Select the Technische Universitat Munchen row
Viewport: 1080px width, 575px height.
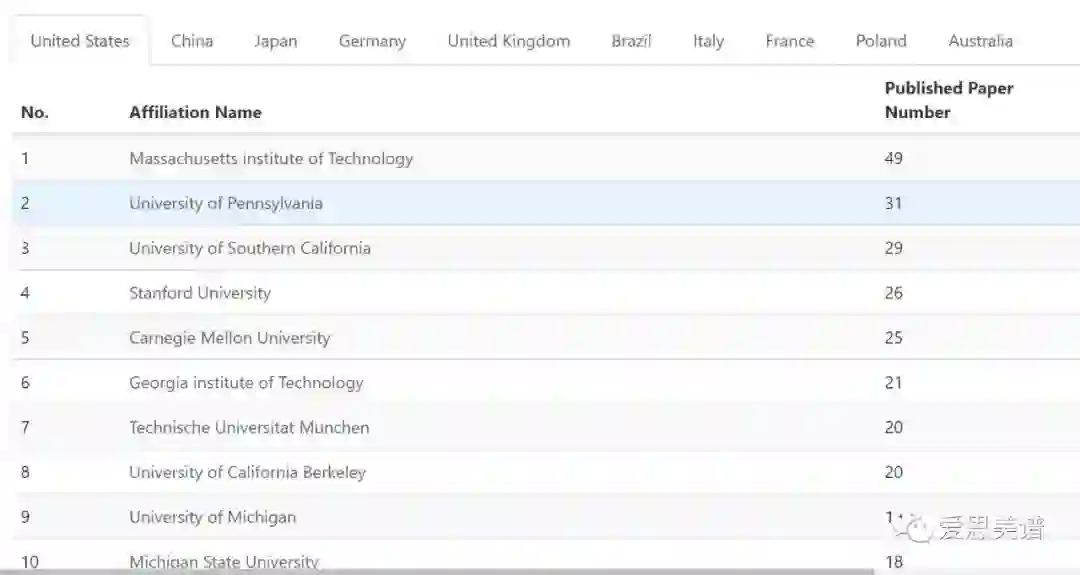point(249,427)
